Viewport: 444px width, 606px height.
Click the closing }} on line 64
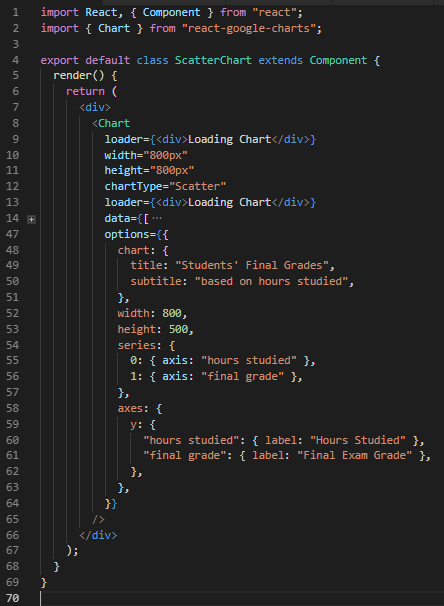click(x=111, y=504)
